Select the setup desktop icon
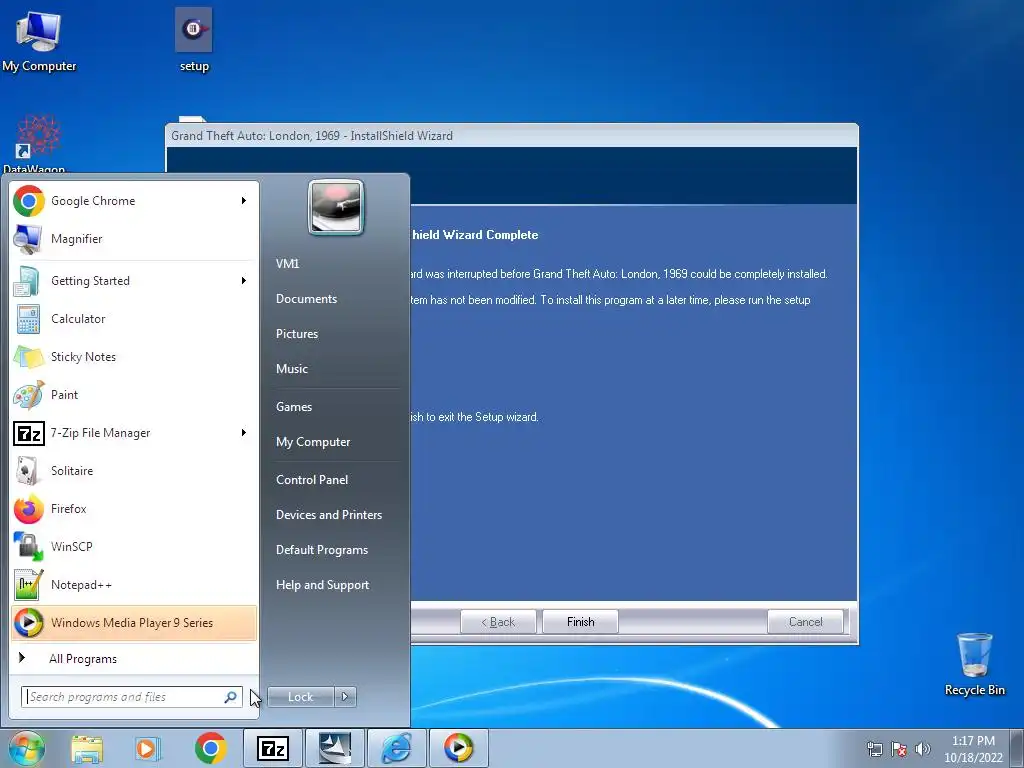The image size is (1024, 768). 194,40
